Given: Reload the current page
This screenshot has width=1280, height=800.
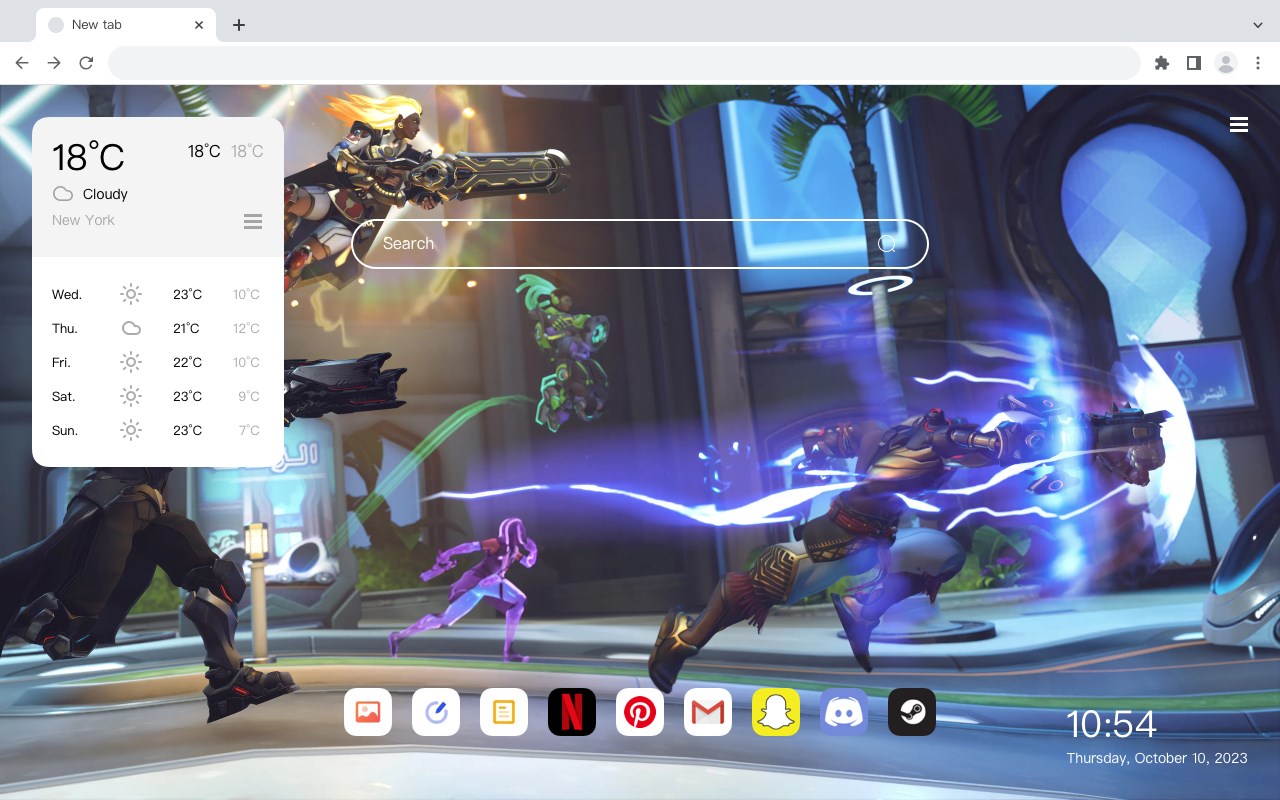Looking at the screenshot, I should (86, 63).
